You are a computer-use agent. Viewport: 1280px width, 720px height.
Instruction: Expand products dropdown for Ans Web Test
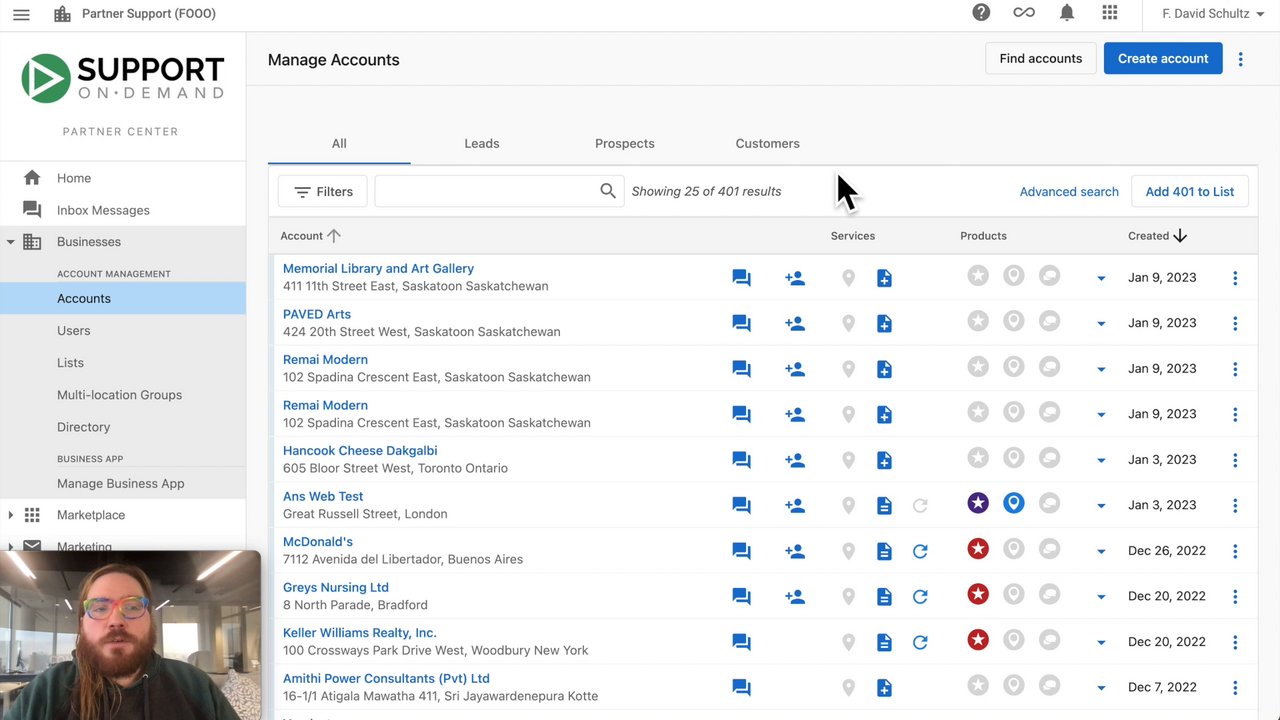point(1101,506)
